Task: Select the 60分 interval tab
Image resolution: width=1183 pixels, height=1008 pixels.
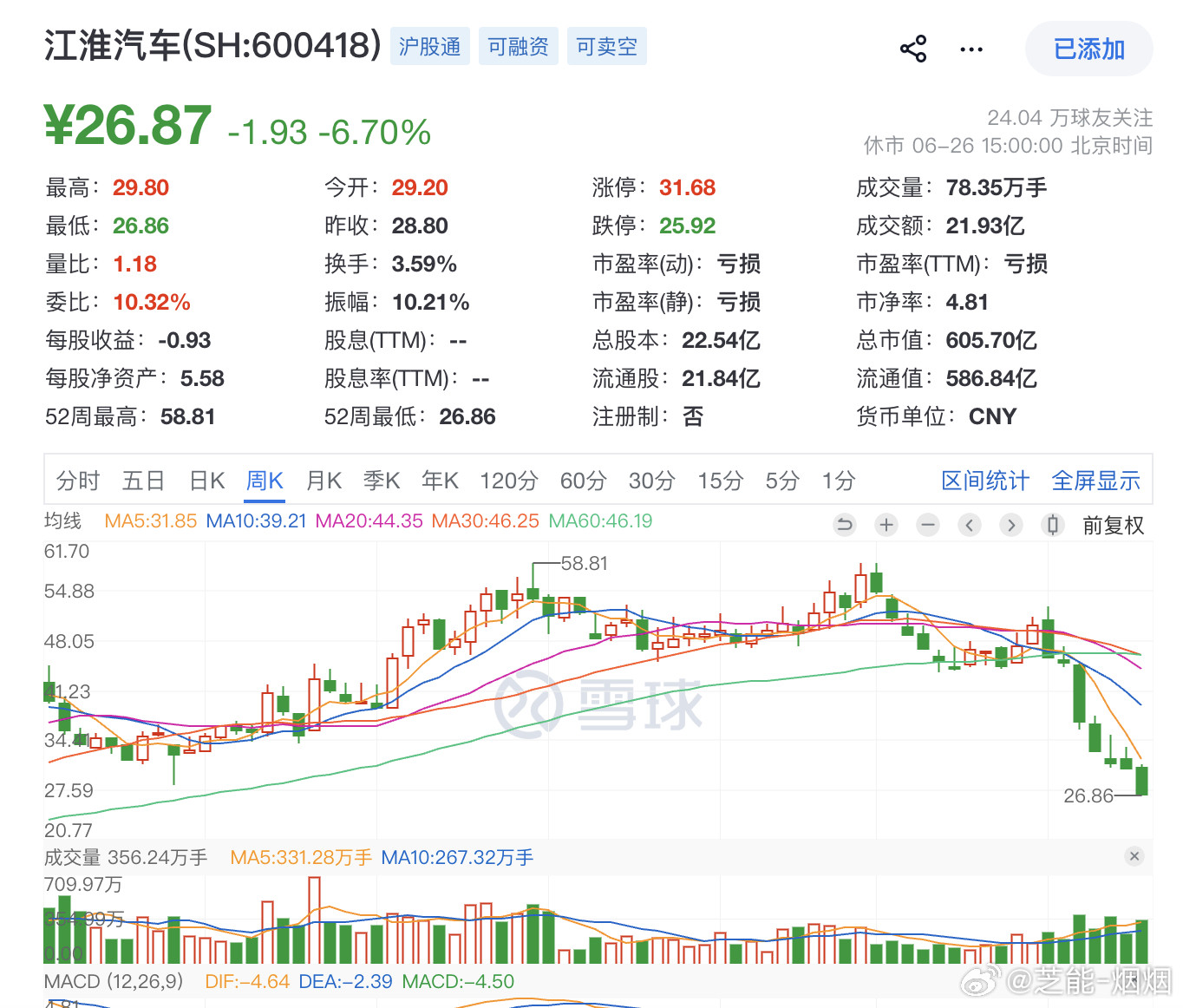Action: pyautogui.click(x=583, y=481)
